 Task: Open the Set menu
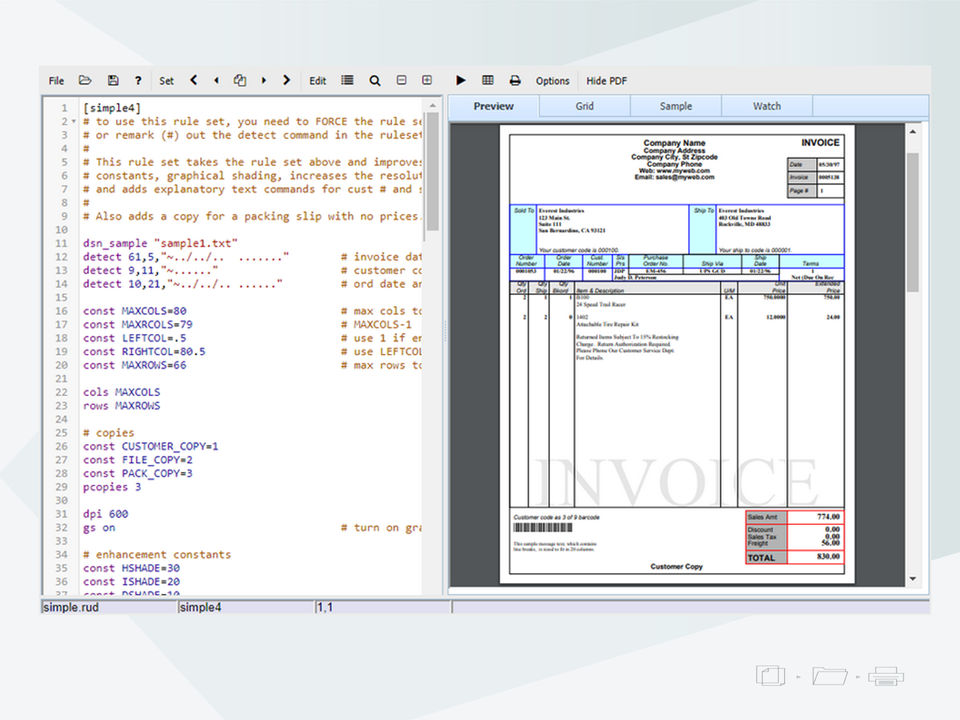point(166,81)
